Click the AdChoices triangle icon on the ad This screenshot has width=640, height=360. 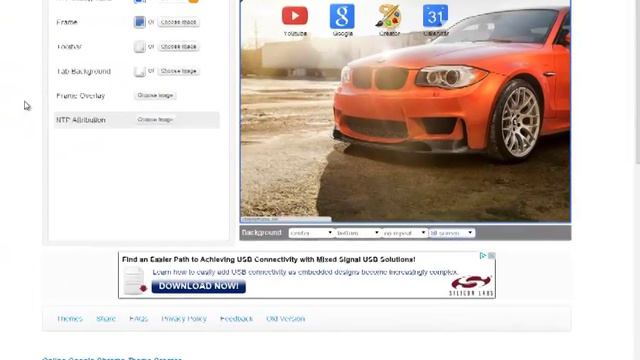[x=483, y=256]
